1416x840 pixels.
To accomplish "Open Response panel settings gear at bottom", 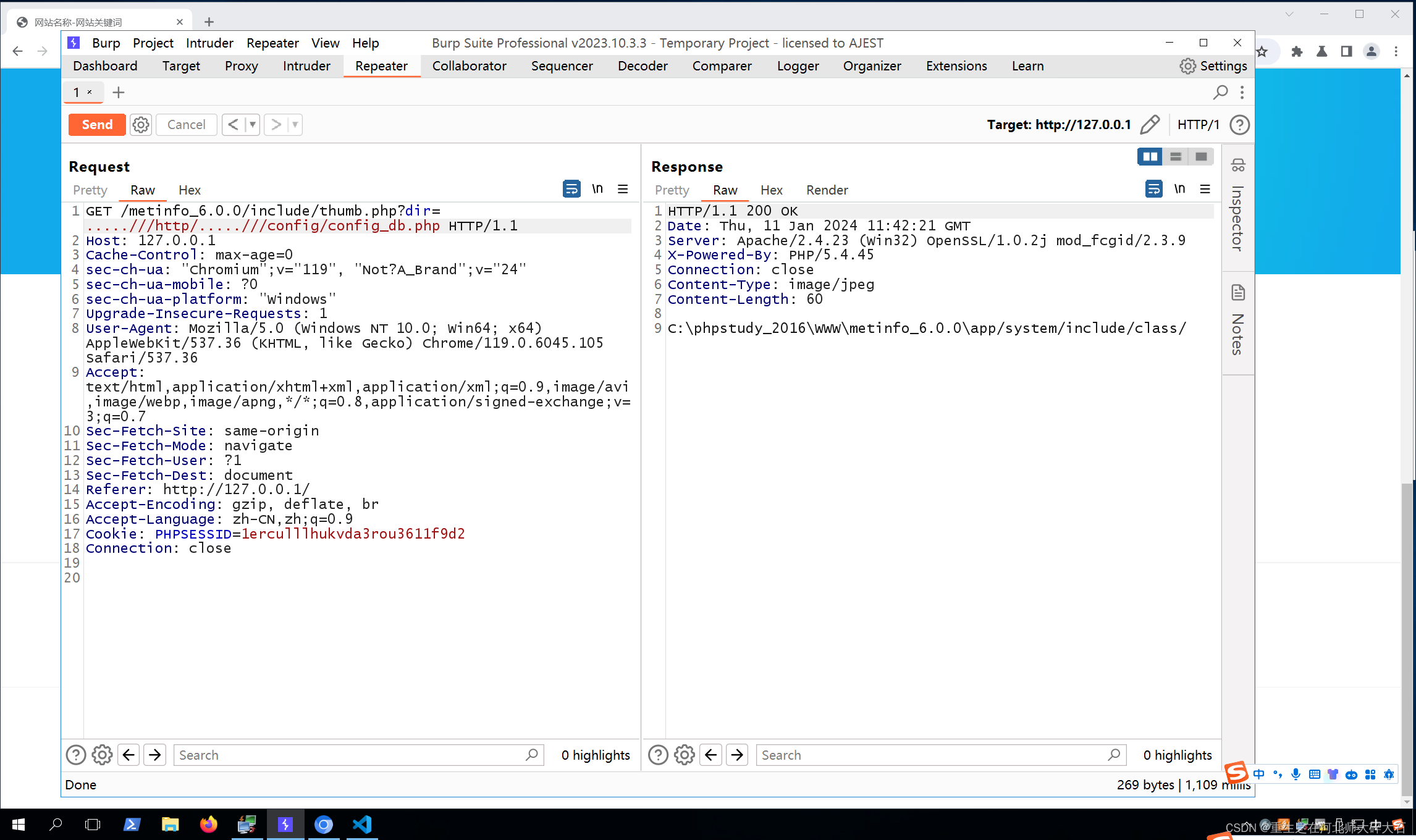I will coord(684,755).
